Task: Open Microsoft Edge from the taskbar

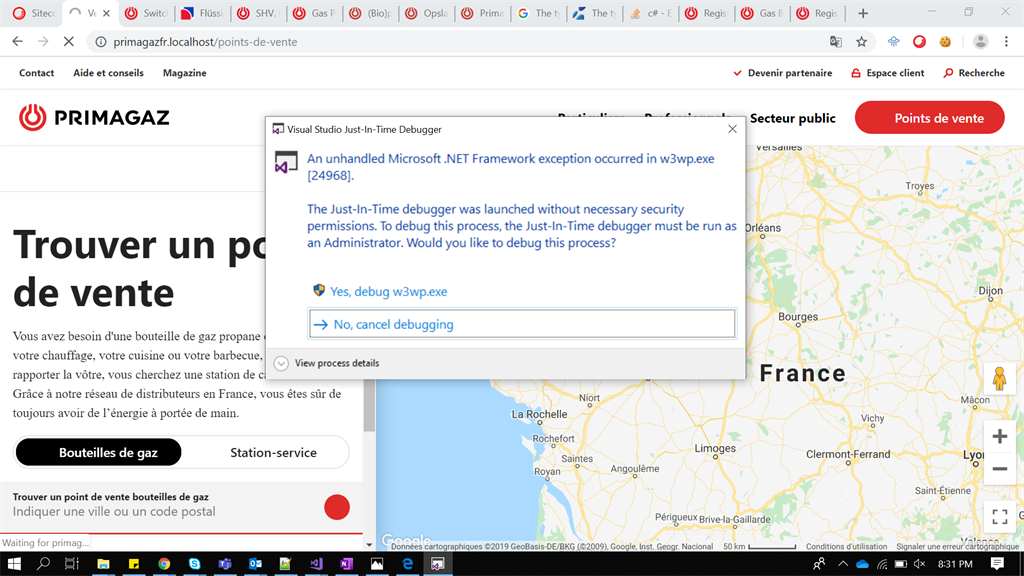Action: point(408,564)
